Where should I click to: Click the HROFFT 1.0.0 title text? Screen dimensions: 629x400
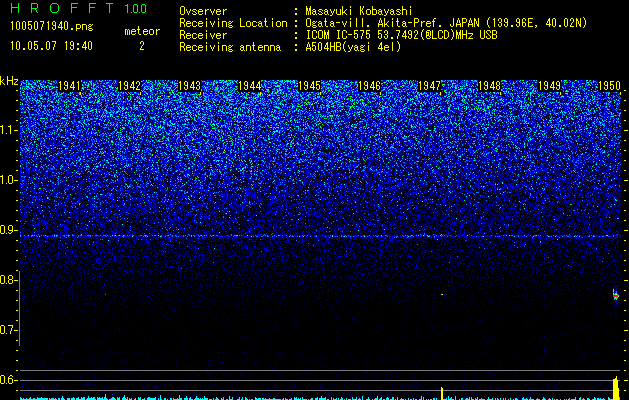click(79, 8)
